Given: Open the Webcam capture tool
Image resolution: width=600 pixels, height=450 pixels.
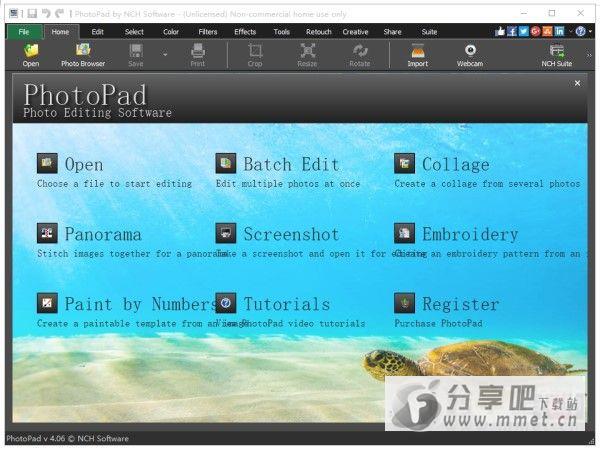Looking at the screenshot, I should 470,55.
